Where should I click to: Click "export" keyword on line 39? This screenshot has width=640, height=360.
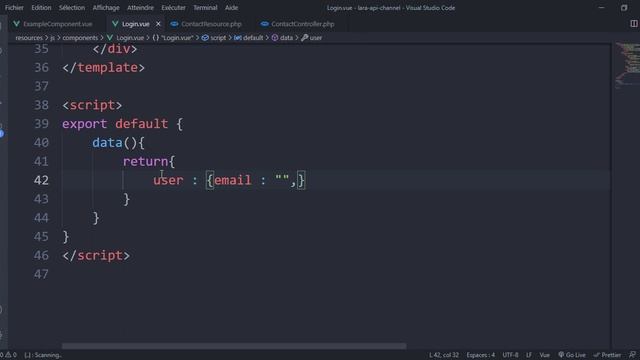point(84,124)
